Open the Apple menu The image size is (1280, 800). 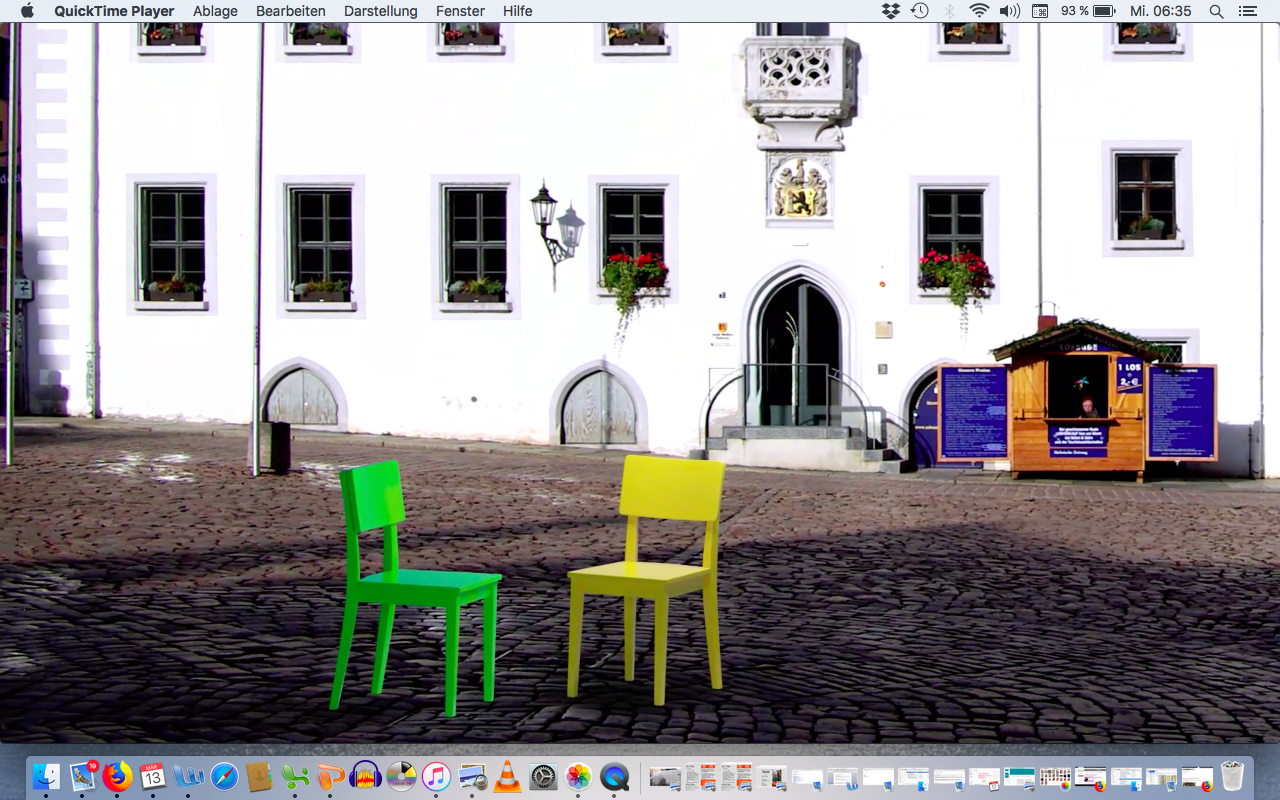(x=27, y=11)
